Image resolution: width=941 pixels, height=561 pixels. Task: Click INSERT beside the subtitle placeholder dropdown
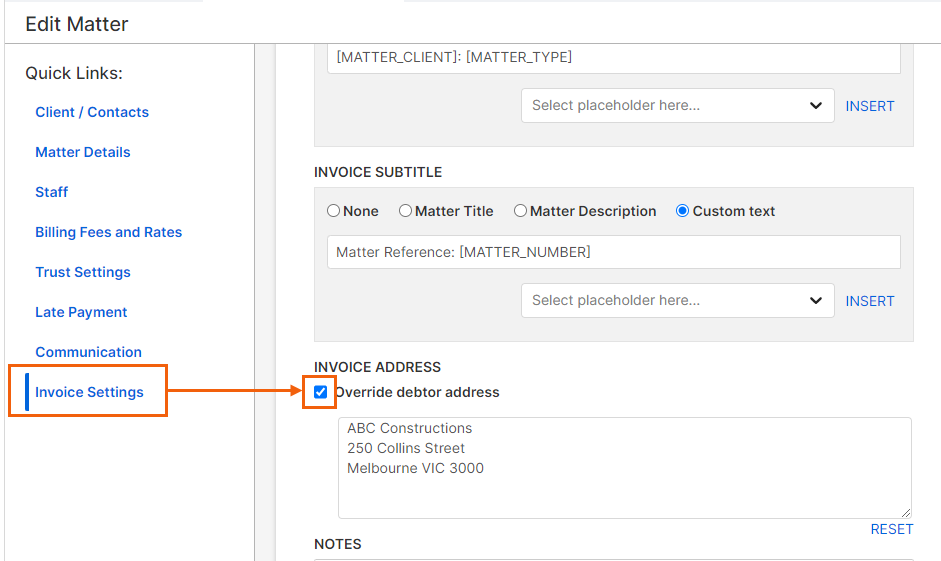coord(870,301)
